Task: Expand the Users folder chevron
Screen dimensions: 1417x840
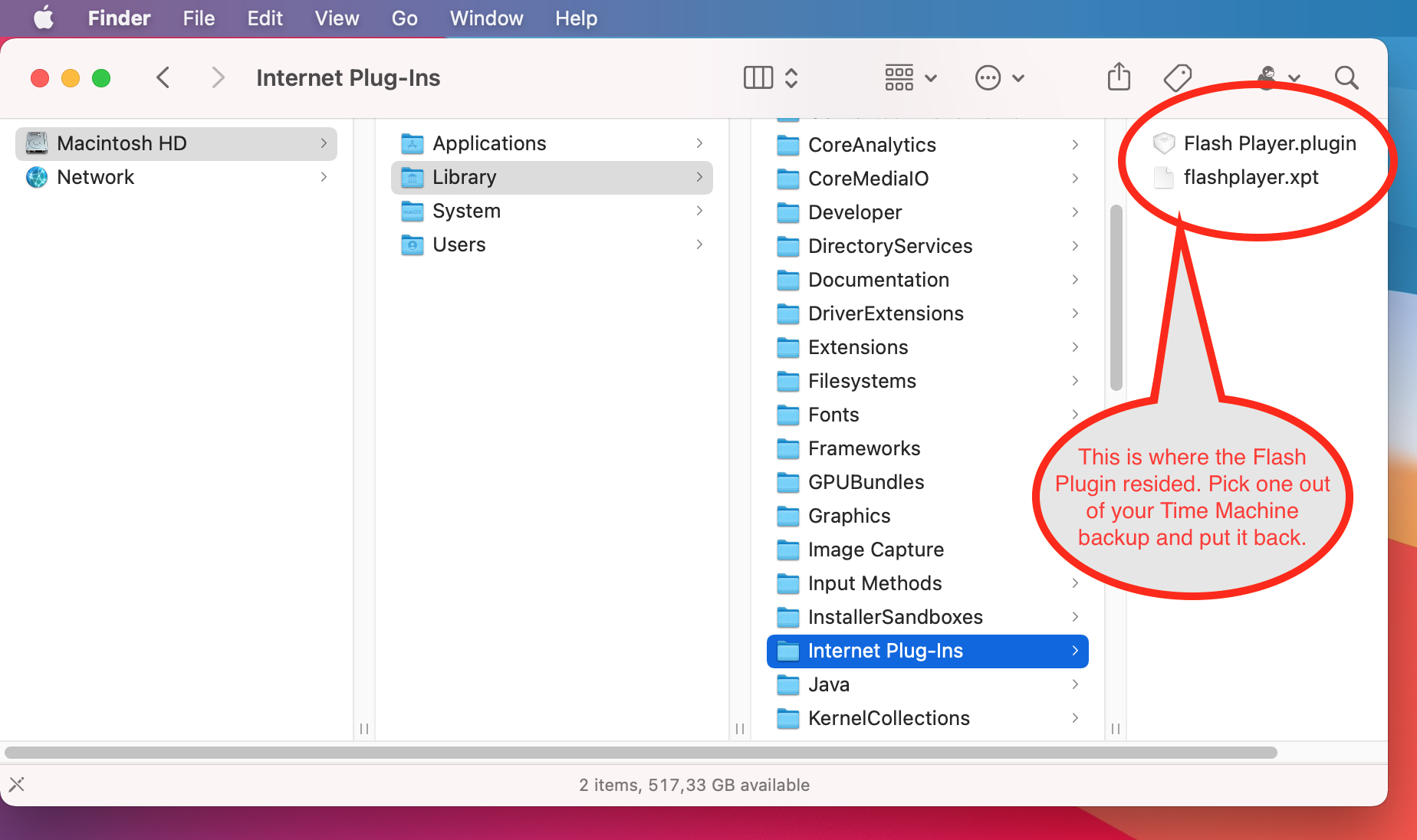Action: [x=699, y=244]
